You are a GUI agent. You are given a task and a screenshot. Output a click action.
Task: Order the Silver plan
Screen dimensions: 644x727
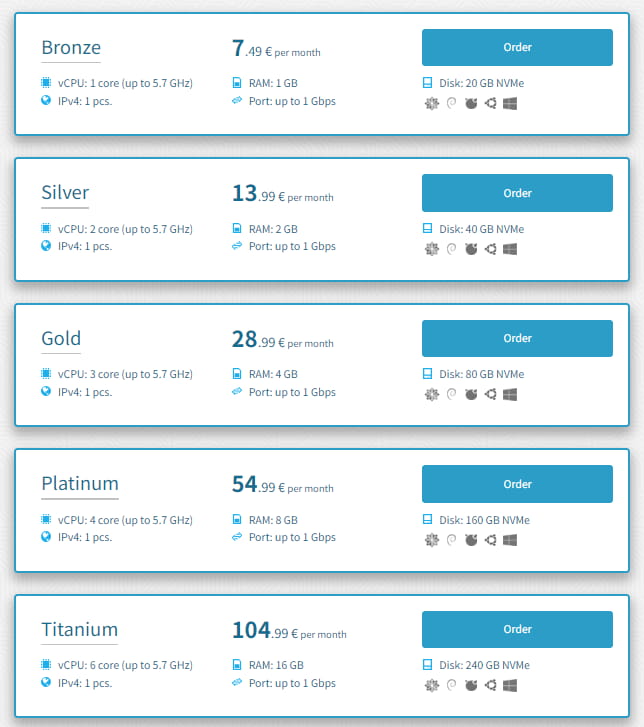click(517, 193)
